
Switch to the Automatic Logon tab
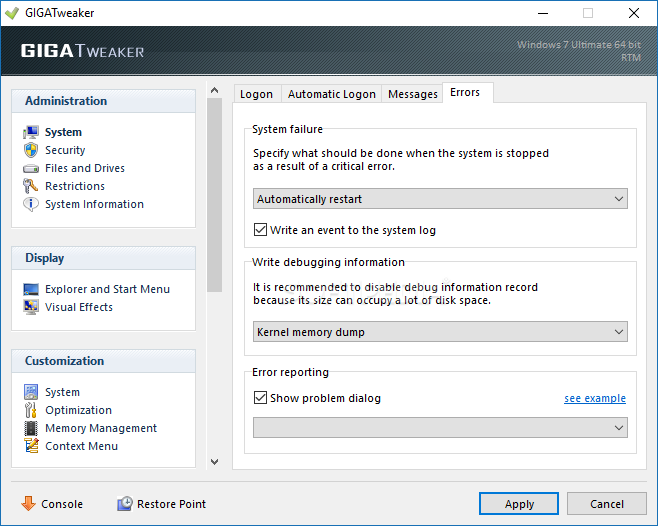coord(332,94)
